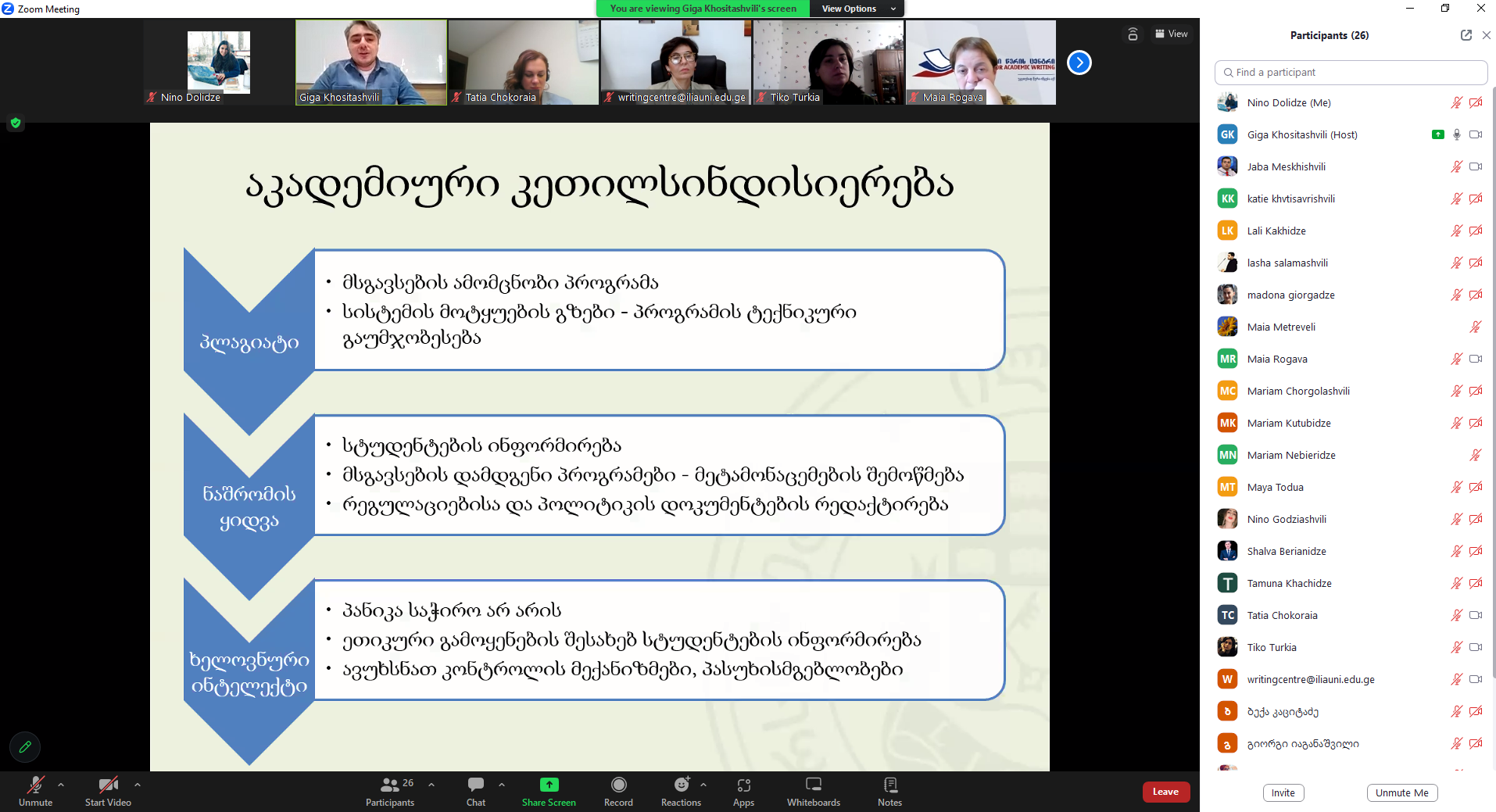This screenshot has width=1496, height=812.
Task: Select Giga Khositashvili video thumbnail
Action: [x=371, y=63]
